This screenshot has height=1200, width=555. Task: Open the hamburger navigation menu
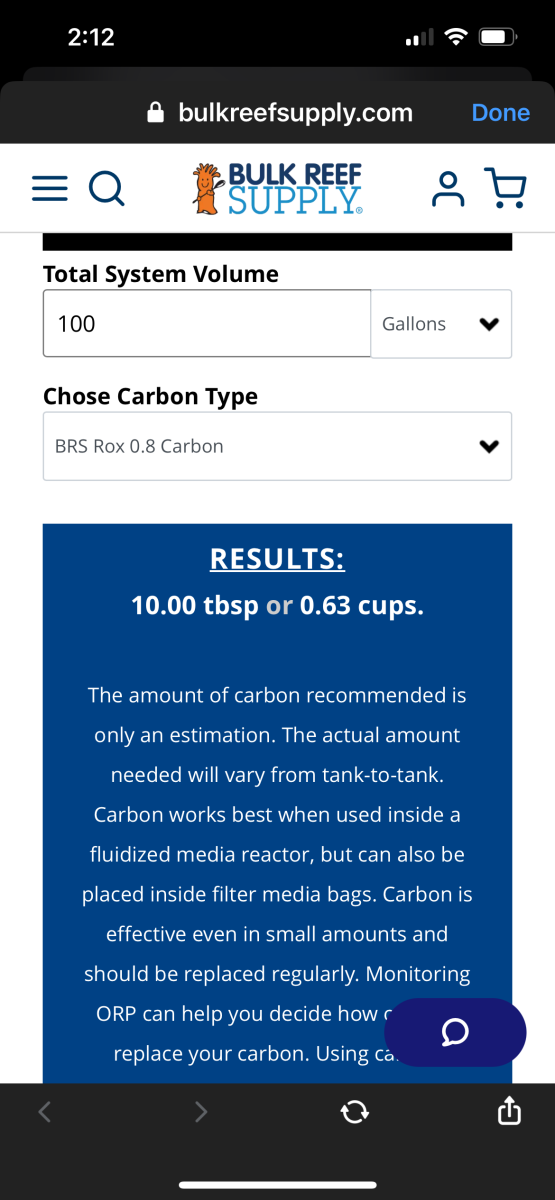[x=50, y=187]
